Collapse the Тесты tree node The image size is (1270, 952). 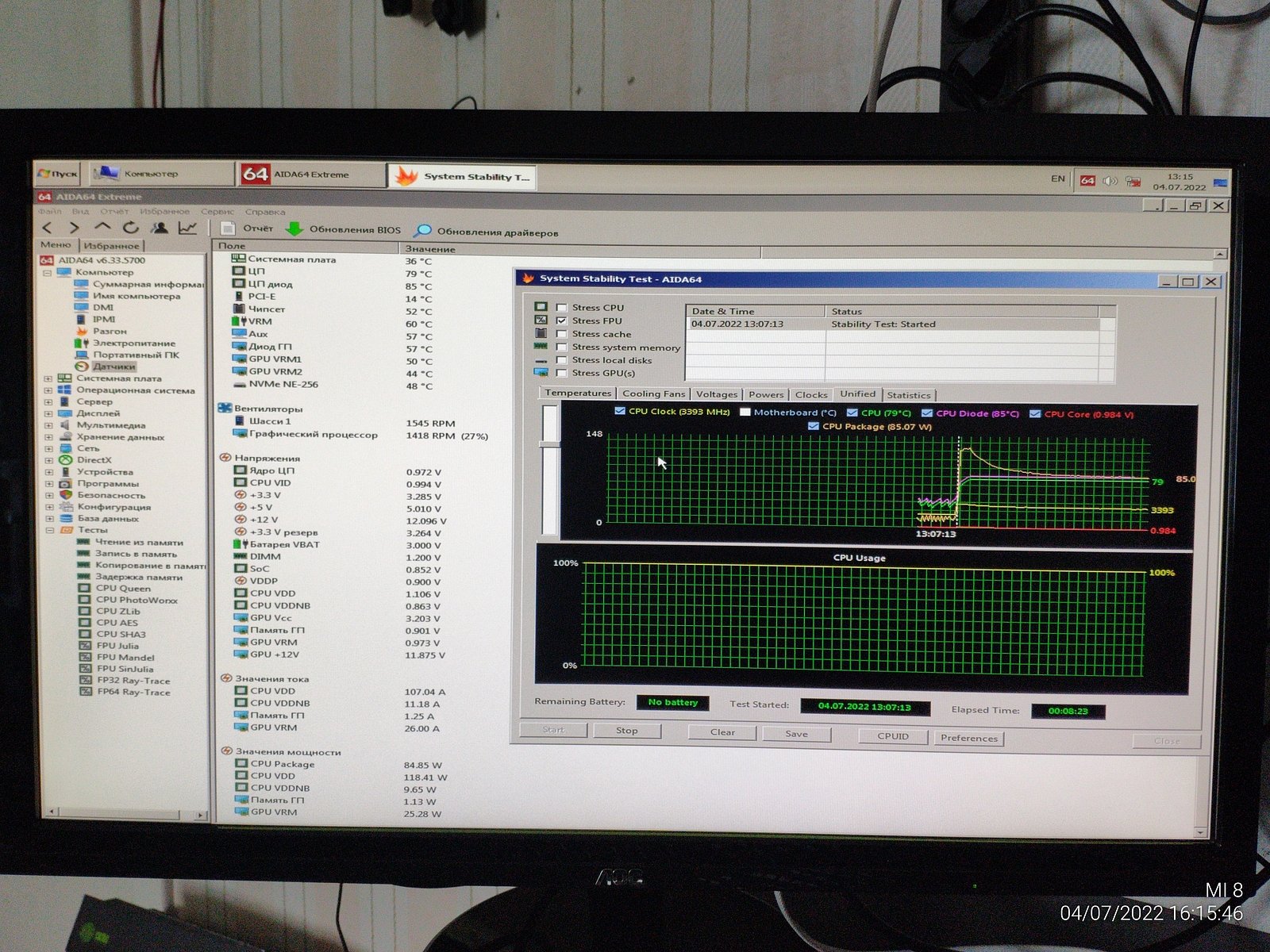[x=49, y=530]
